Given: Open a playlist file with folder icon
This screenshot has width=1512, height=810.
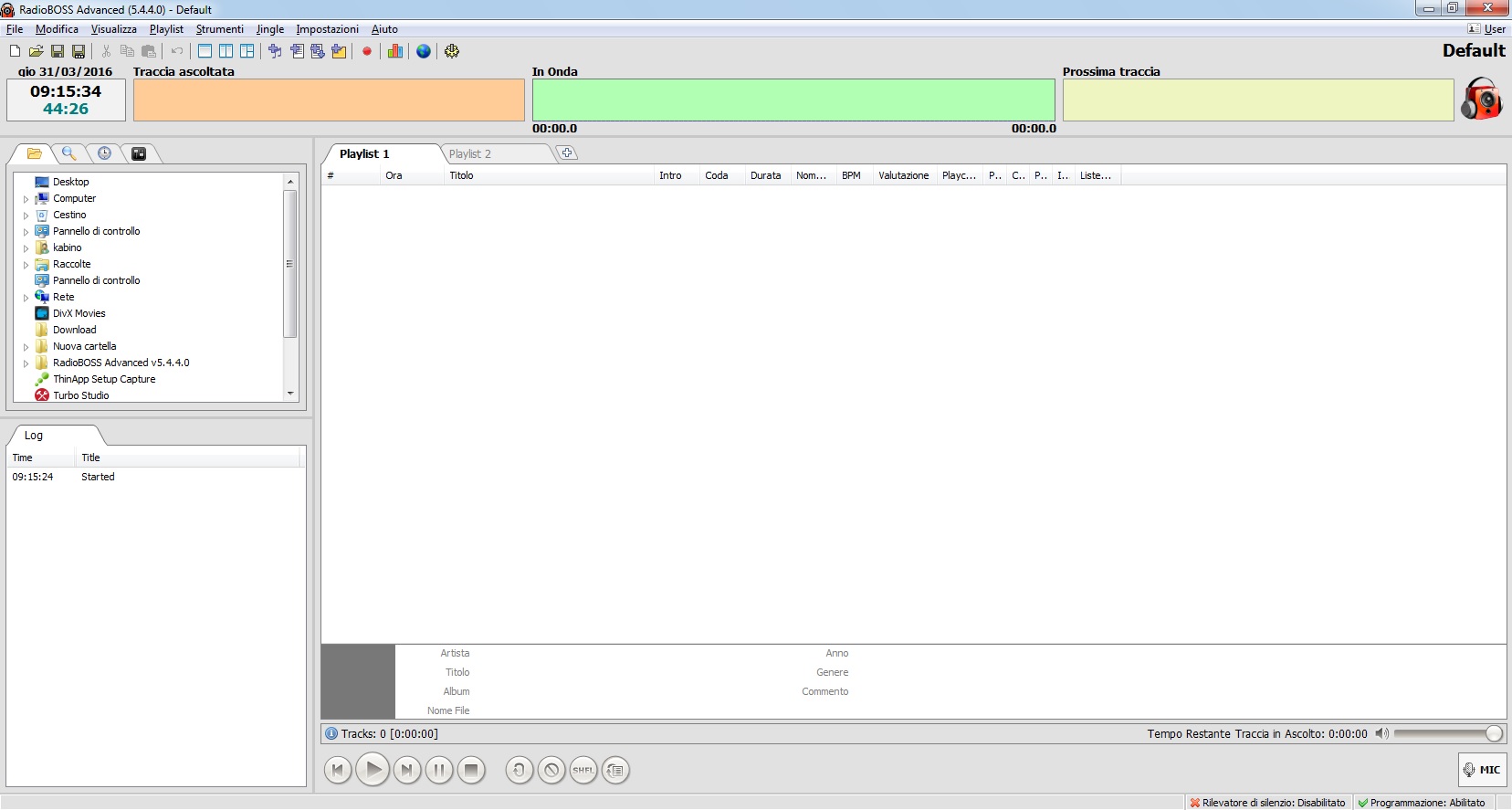Looking at the screenshot, I should click(36, 51).
